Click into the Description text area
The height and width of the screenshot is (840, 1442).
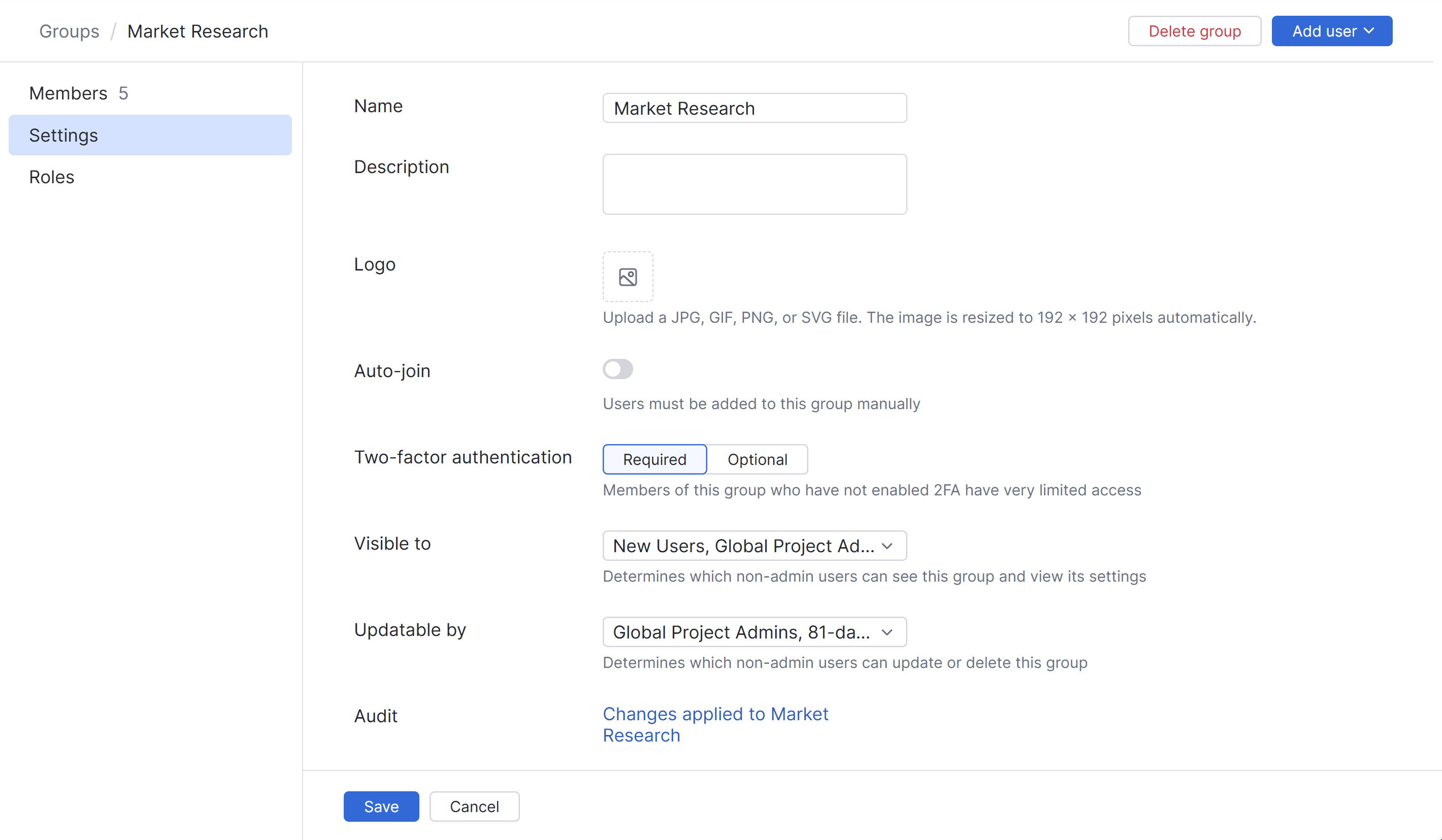click(x=754, y=184)
